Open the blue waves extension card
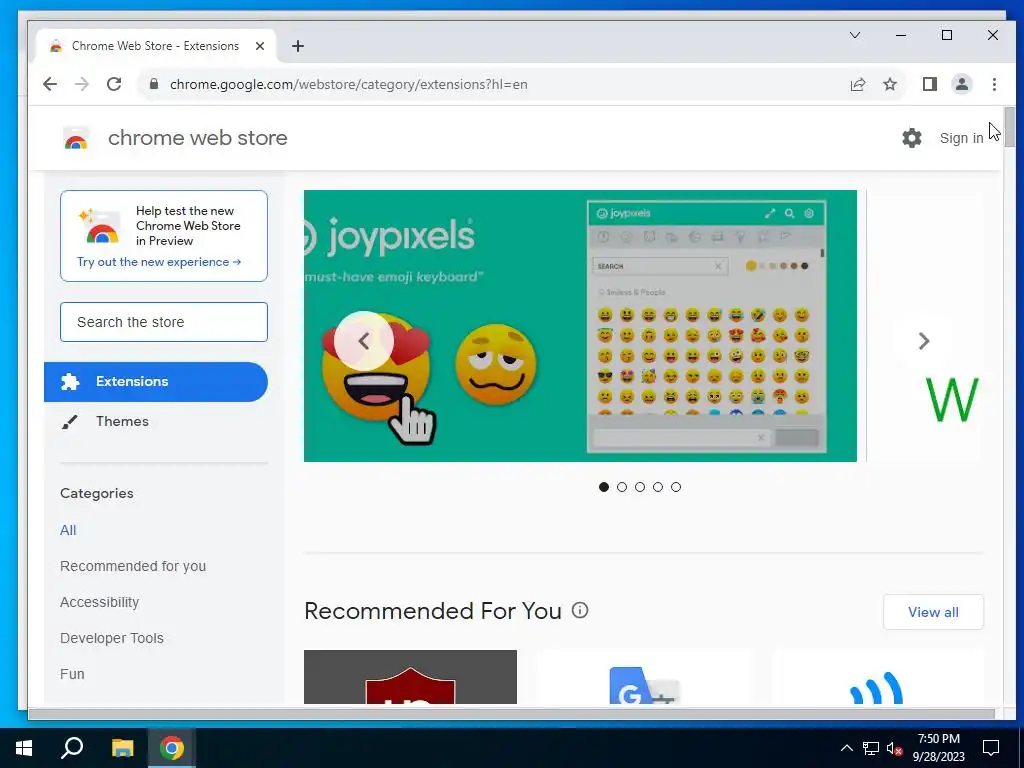This screenshot has height=768, width=1024. [878, 677]
